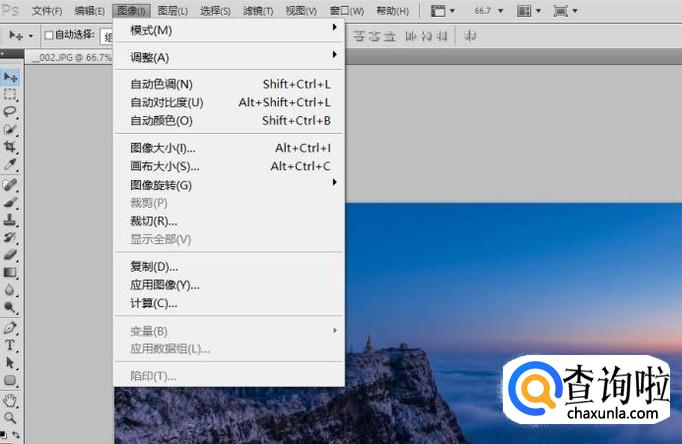682x444 pixels.
Task: Choose 计算(C)... menu entry
Action: point(229,303)
